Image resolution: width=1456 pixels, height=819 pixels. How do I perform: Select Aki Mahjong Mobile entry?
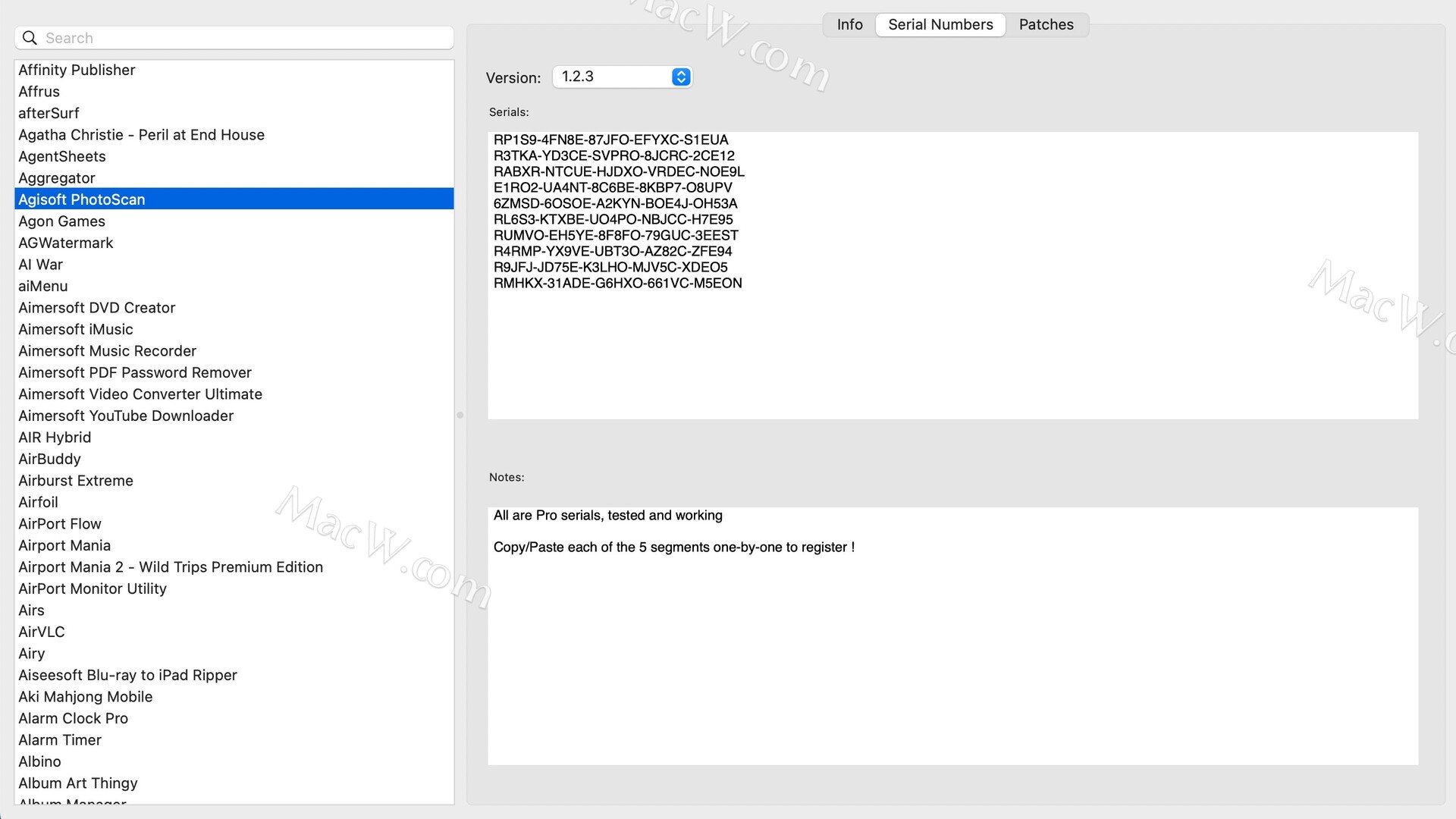click(234, 697)
